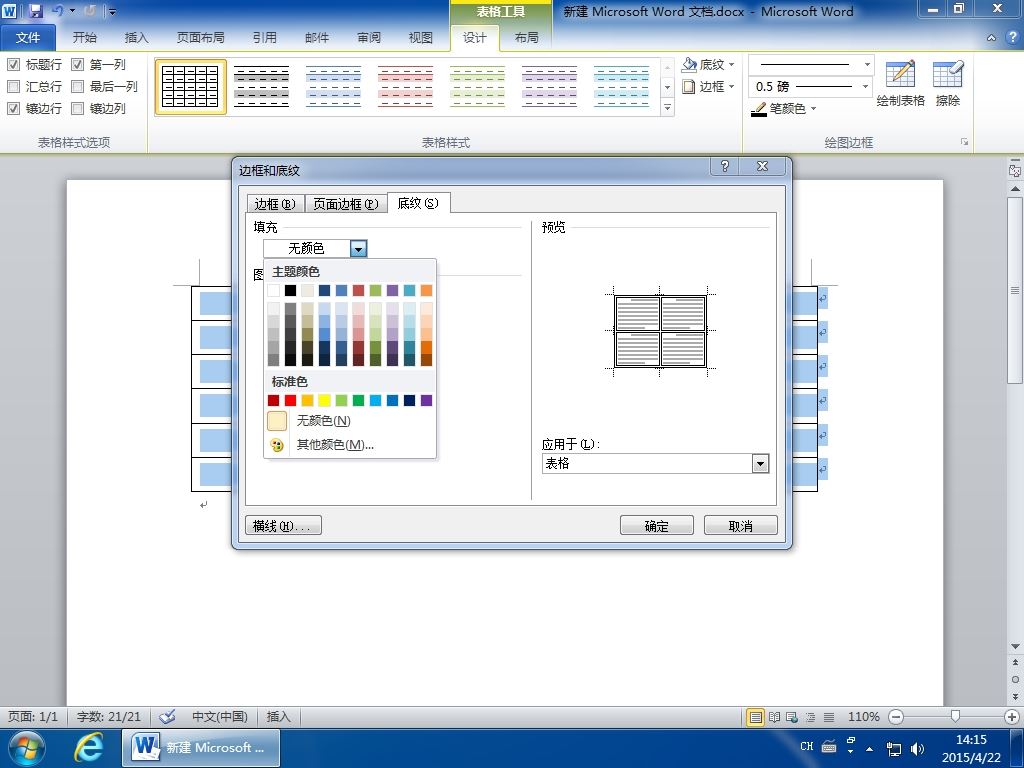Pick the standard purple color swatch

pyautogui.click(x=426, y=400)
